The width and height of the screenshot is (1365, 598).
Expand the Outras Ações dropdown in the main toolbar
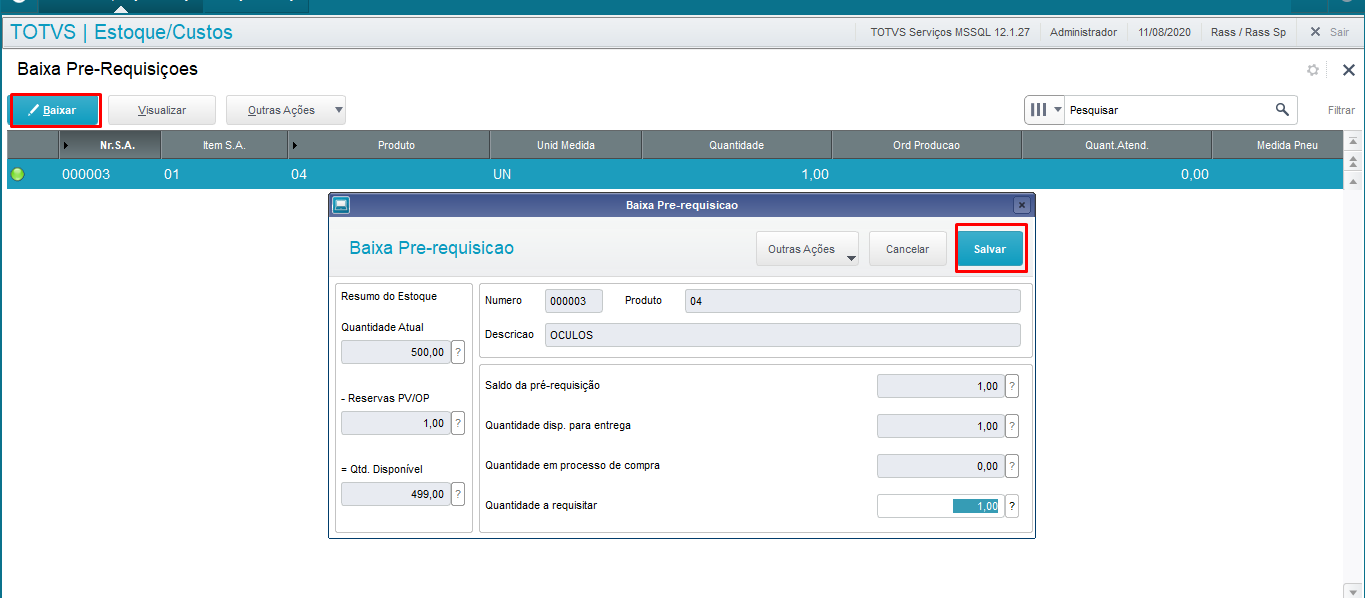pos(286,110)
